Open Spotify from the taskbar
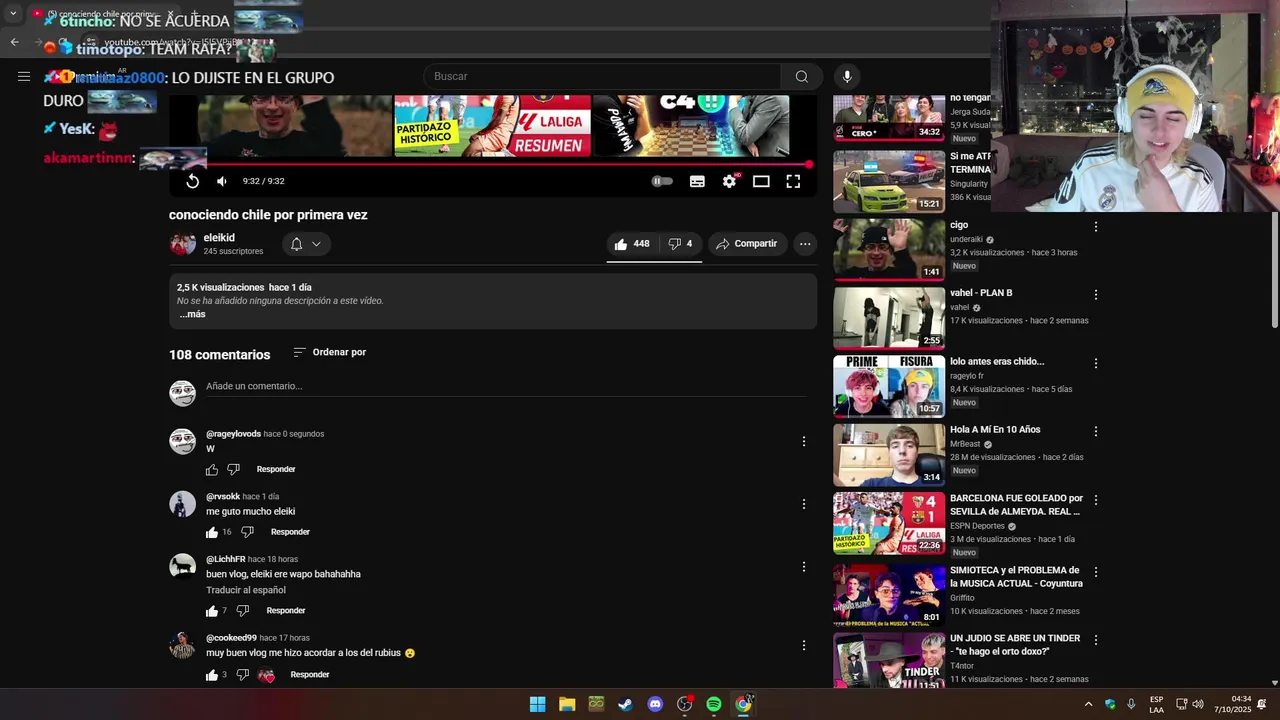The height and width of the screenshot is (720, 1280). 714,704
